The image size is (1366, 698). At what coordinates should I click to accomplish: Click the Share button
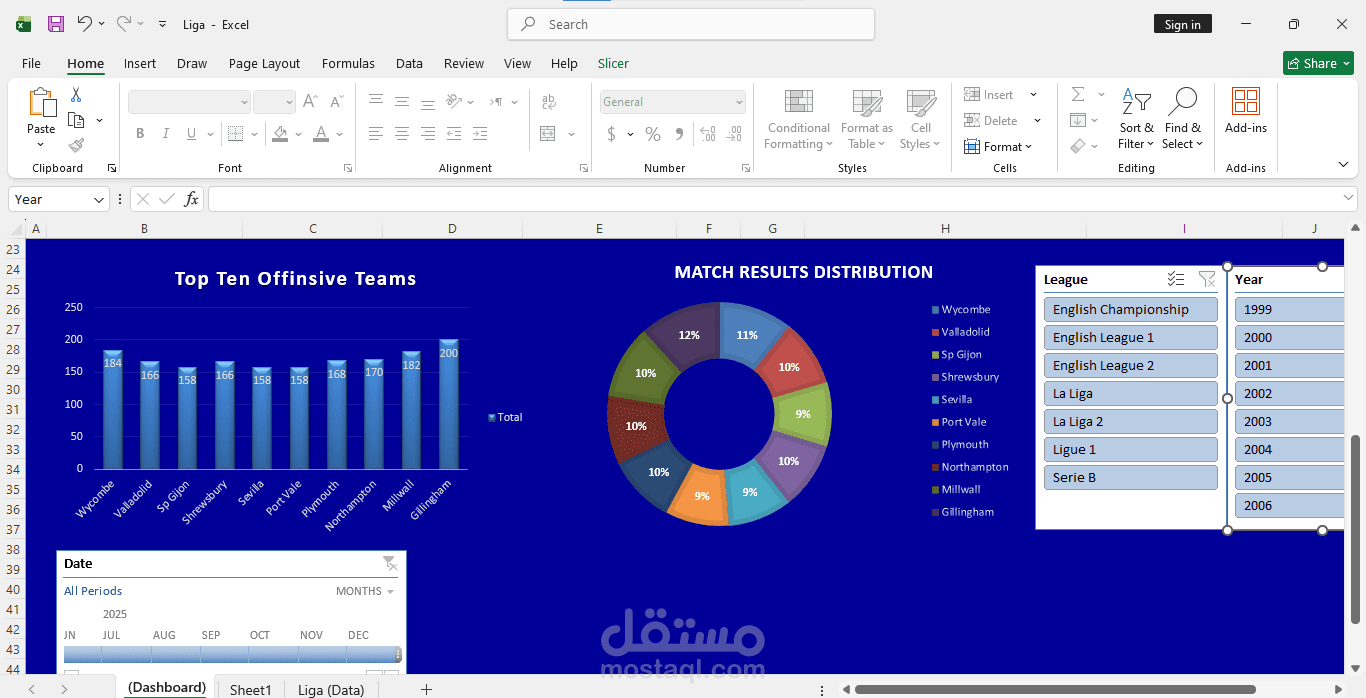(x=1318, y=63)
